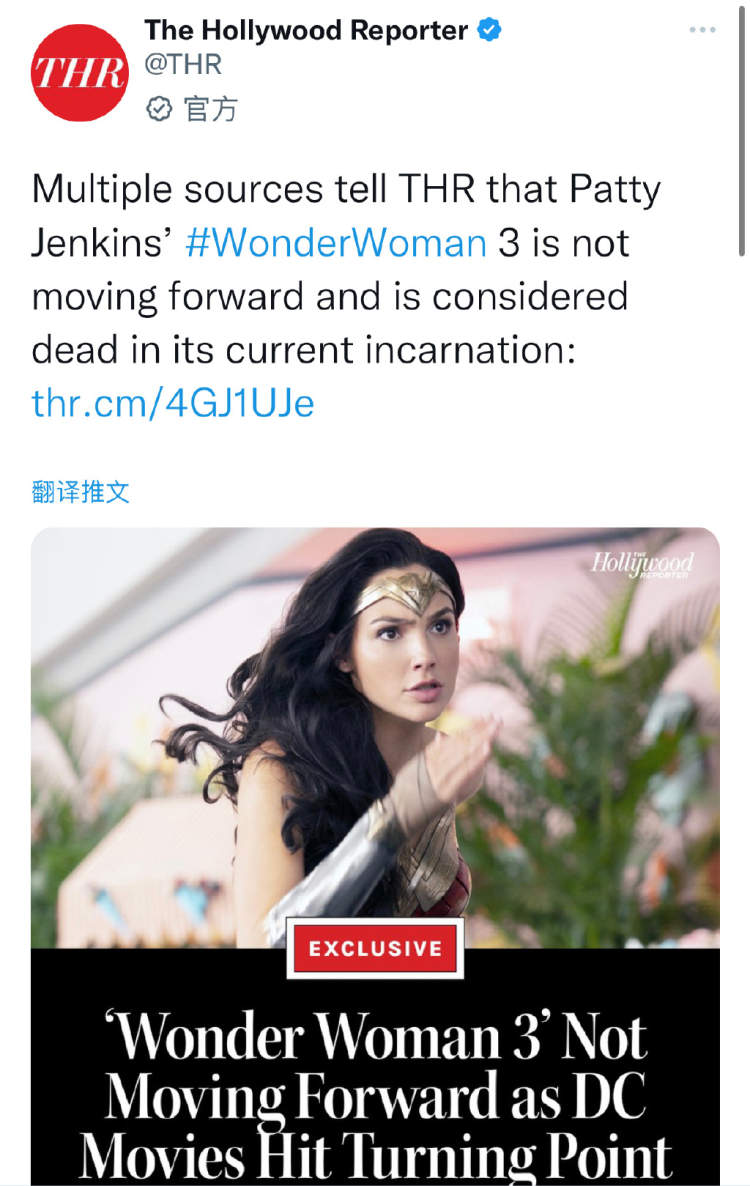Click the vertical scrollbar thumb
Viewport: 750px width, 1186px height.
[x=742, y=130]
